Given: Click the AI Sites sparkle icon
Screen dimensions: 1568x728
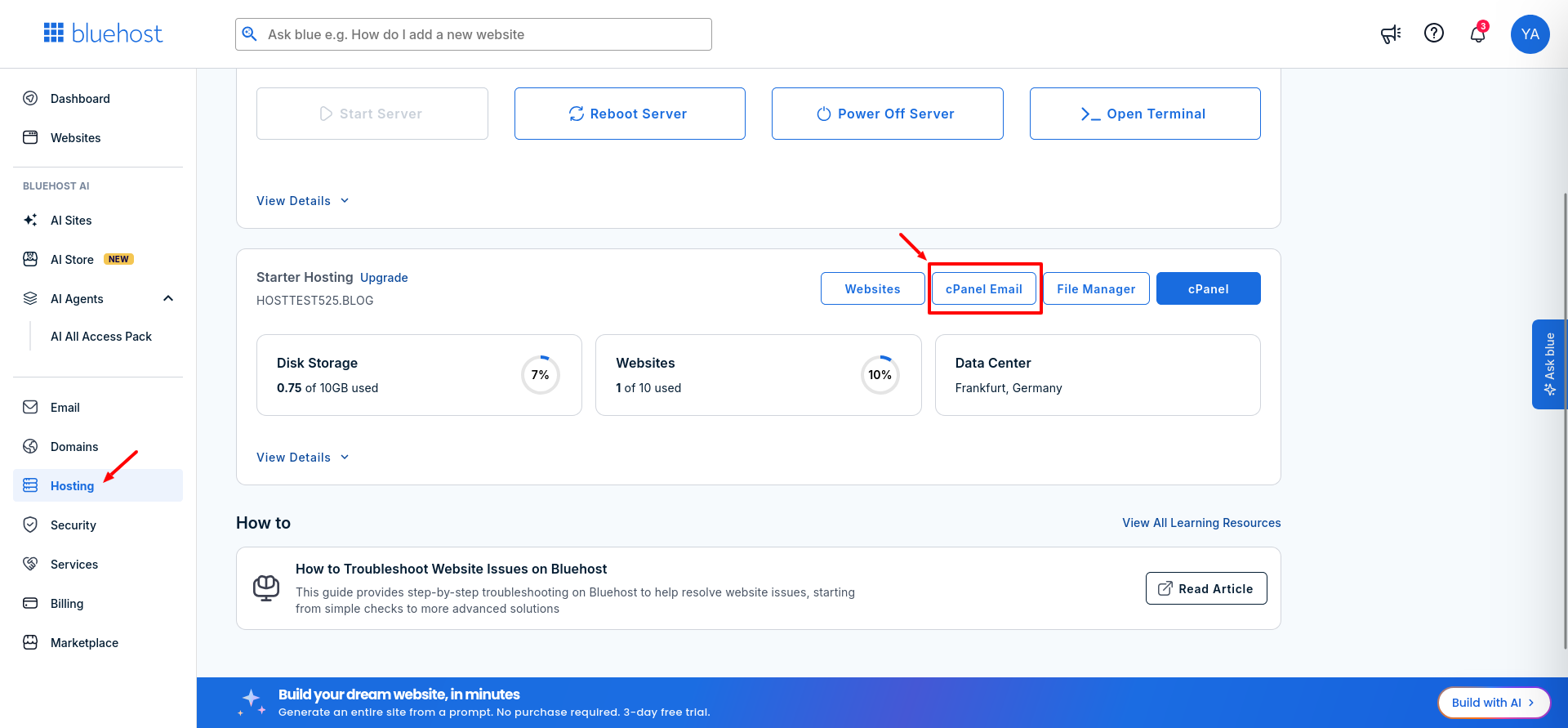Looking at the screenshot, I should coord(30,220).
